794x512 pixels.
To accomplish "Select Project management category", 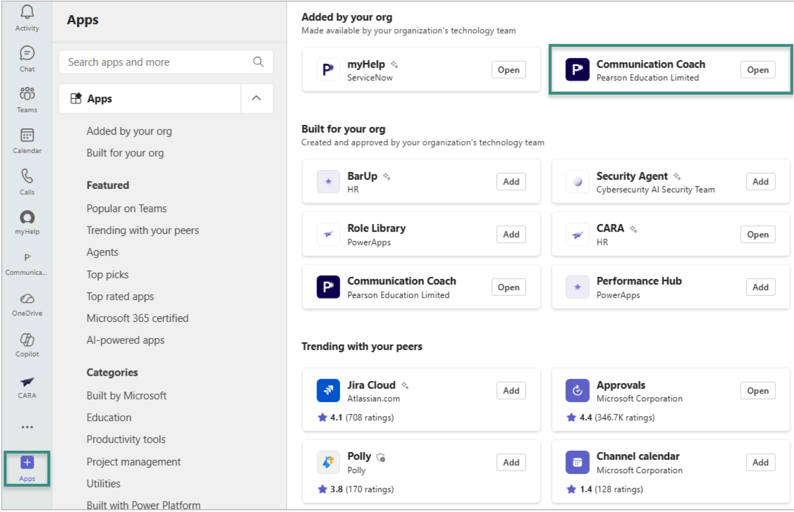I will pyautogui.click(x=134, y=461).
